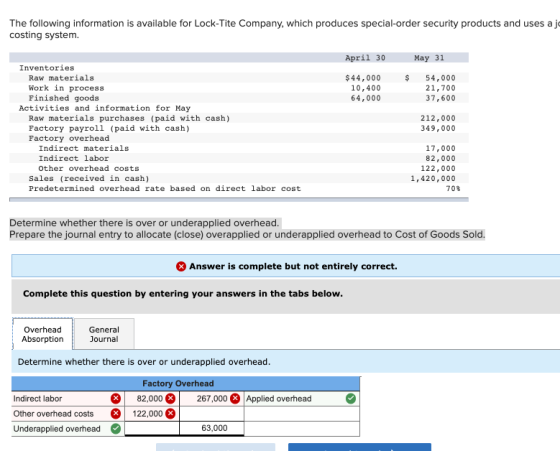Image resolution: width=560 pixels, height=451 pixels.
Task: Click the red X next to 82,000 amount
Action: coord(171,399)
